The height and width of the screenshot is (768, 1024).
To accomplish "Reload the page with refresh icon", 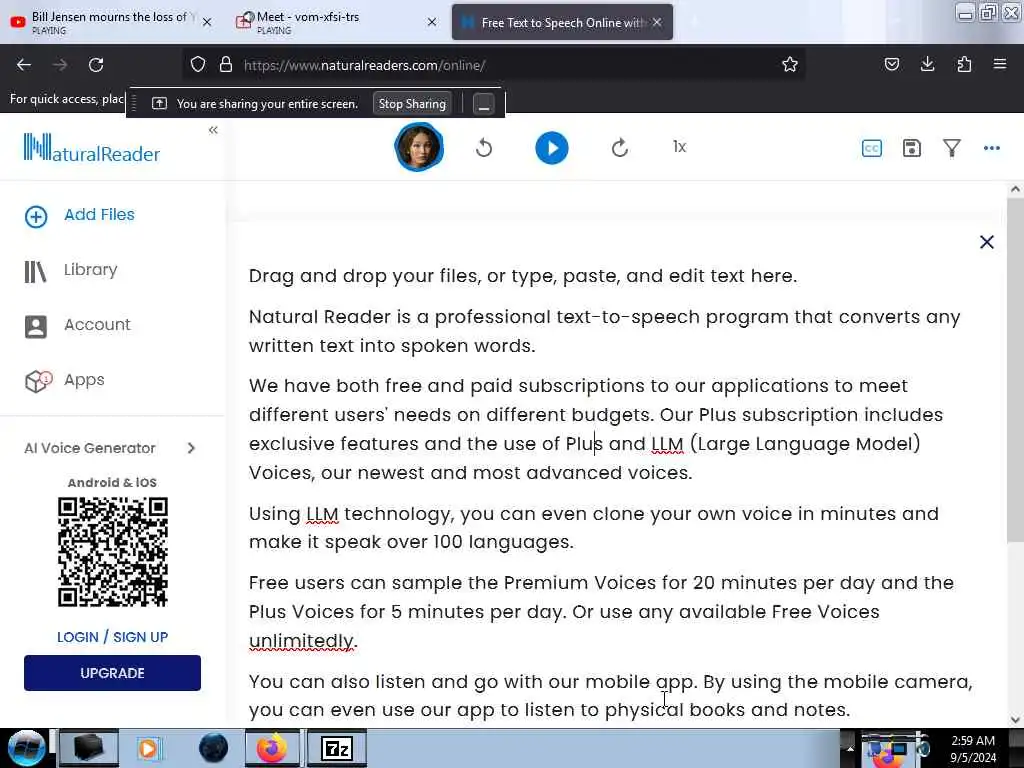I will (96, 65).
